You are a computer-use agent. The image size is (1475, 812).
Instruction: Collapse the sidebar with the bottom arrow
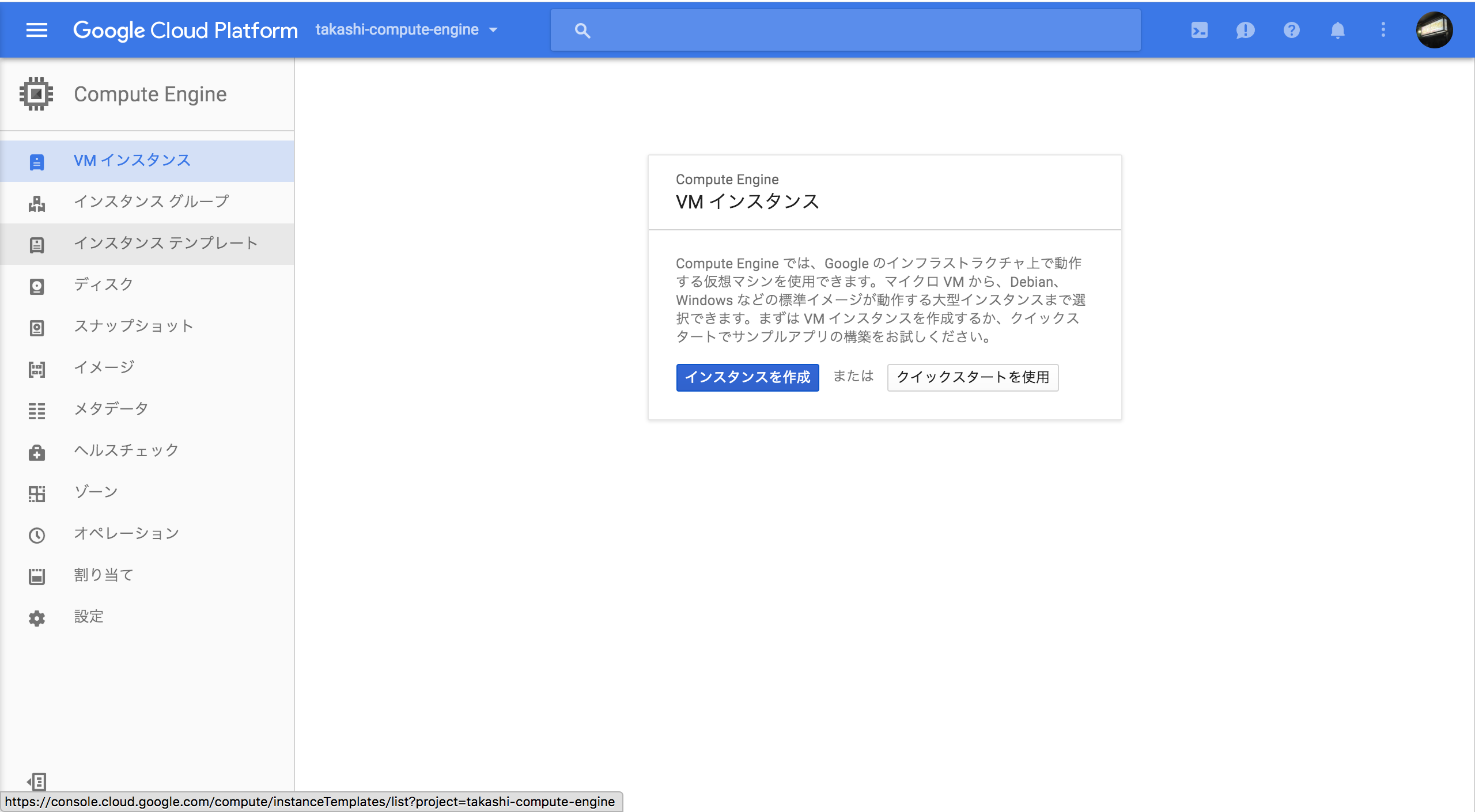[x=37, y=781]
